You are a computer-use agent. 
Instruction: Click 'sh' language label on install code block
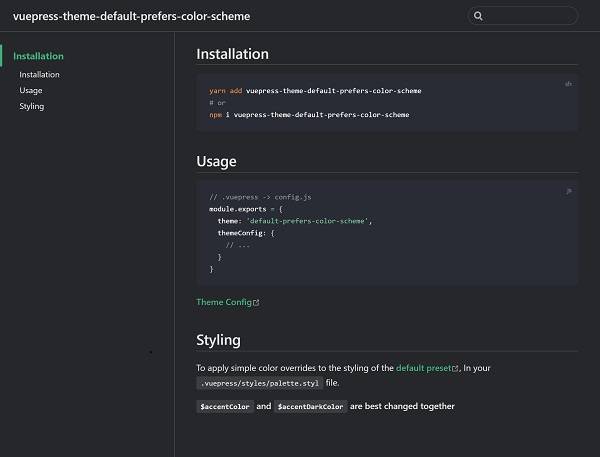tap(569, 84)
